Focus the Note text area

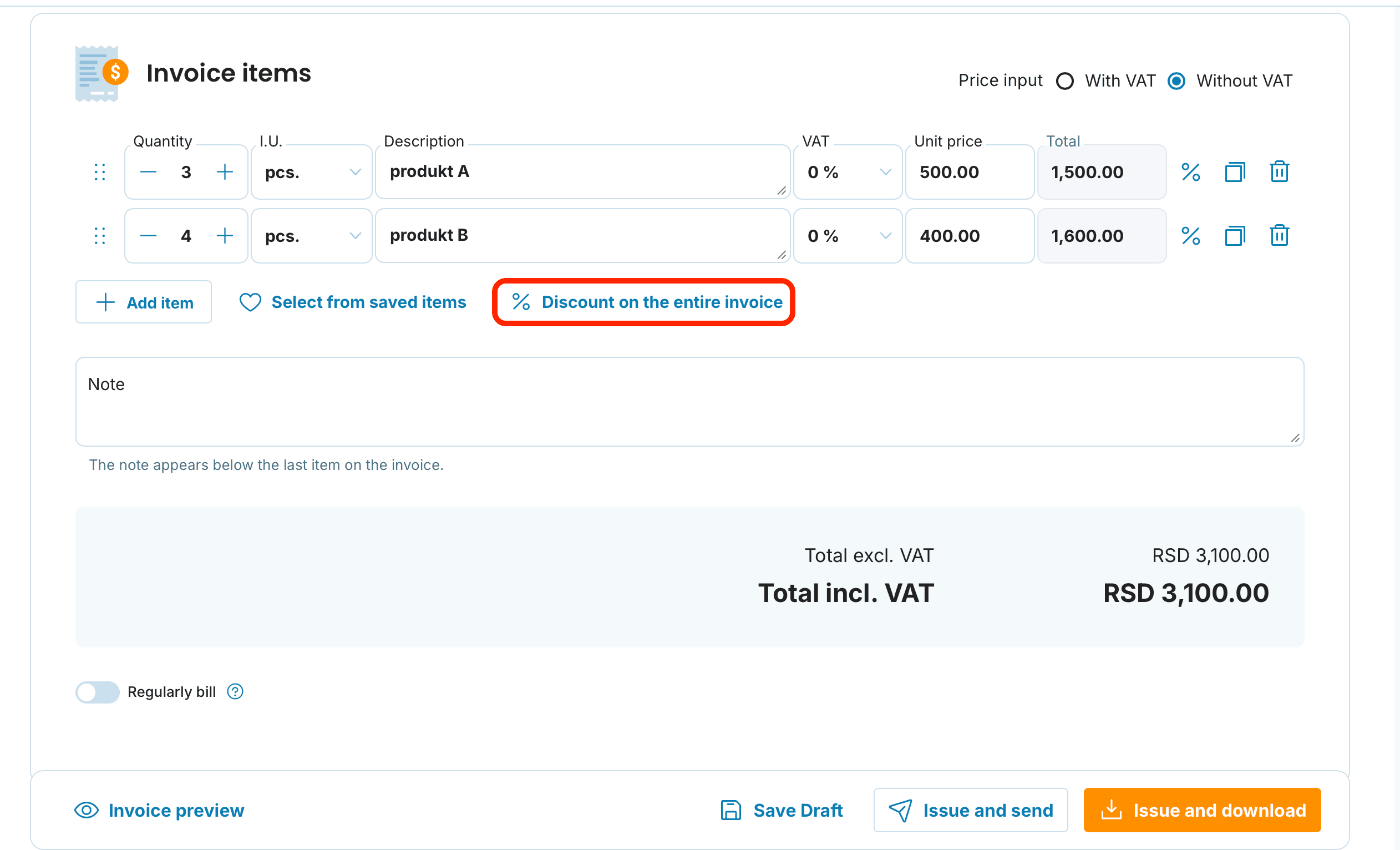pyautogui.click(x=690, y=402)
